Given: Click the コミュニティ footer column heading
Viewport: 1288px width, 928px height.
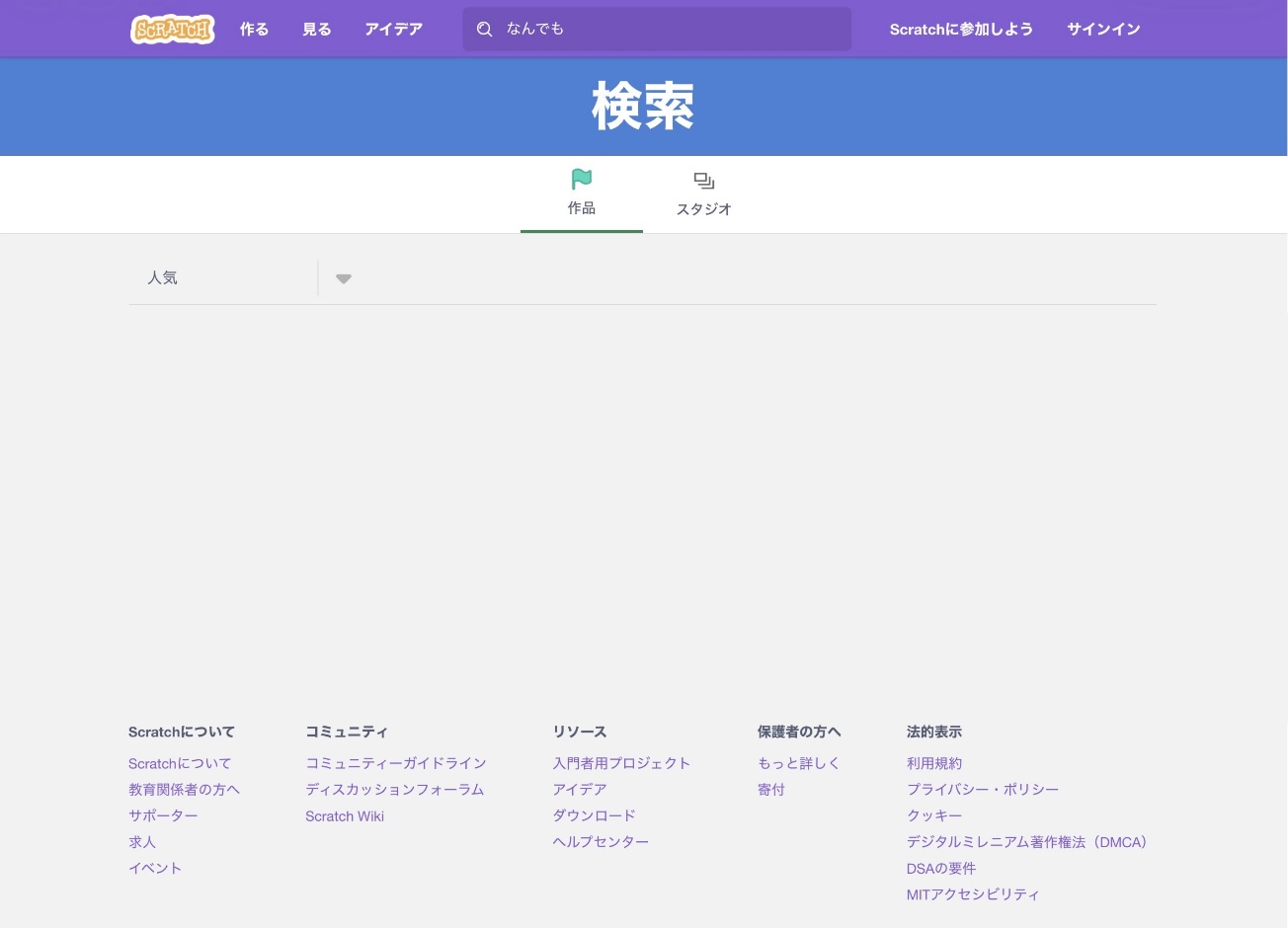Looking at the screenshot, I should click(x=347, y=732).
